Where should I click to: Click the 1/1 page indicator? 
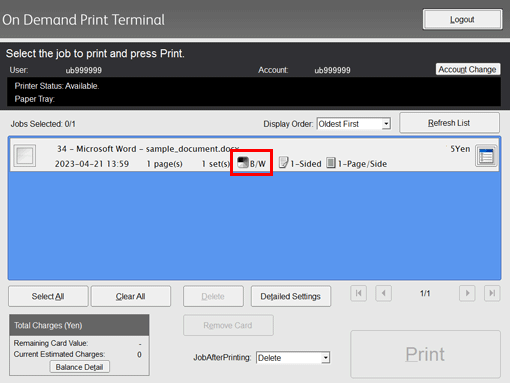coord(425,293)
